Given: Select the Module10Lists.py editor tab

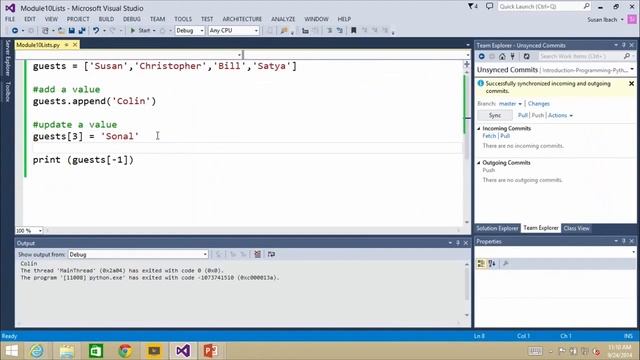Looking at the screenshot, I should [x=38, y=45].
